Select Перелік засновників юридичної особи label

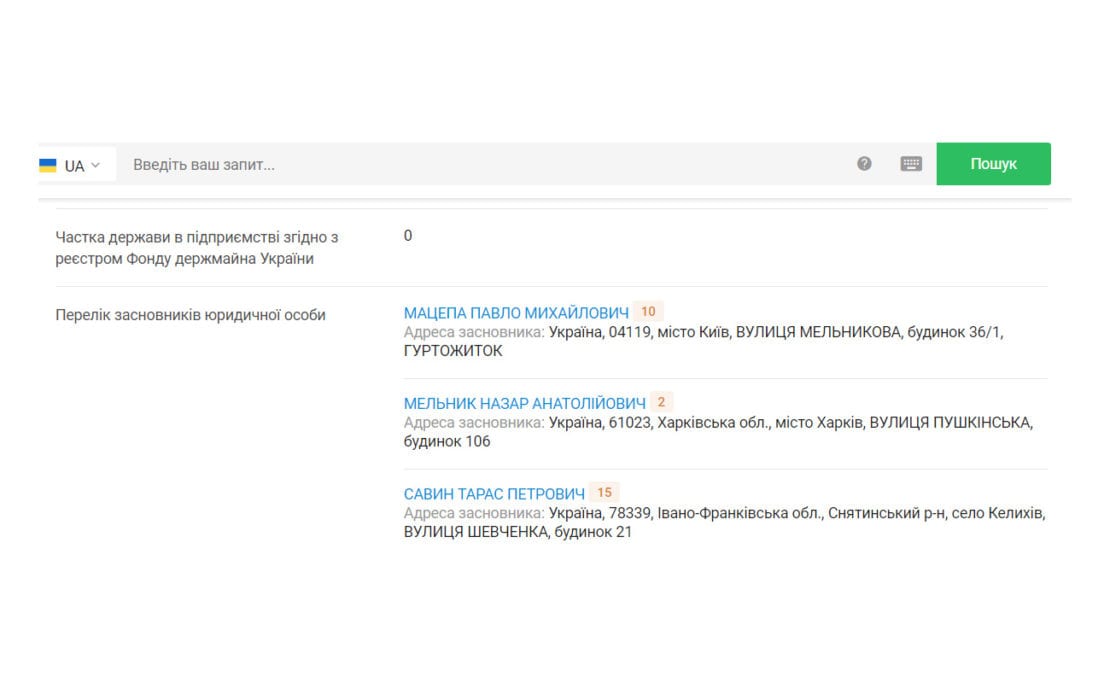click(x=190, y=315)
